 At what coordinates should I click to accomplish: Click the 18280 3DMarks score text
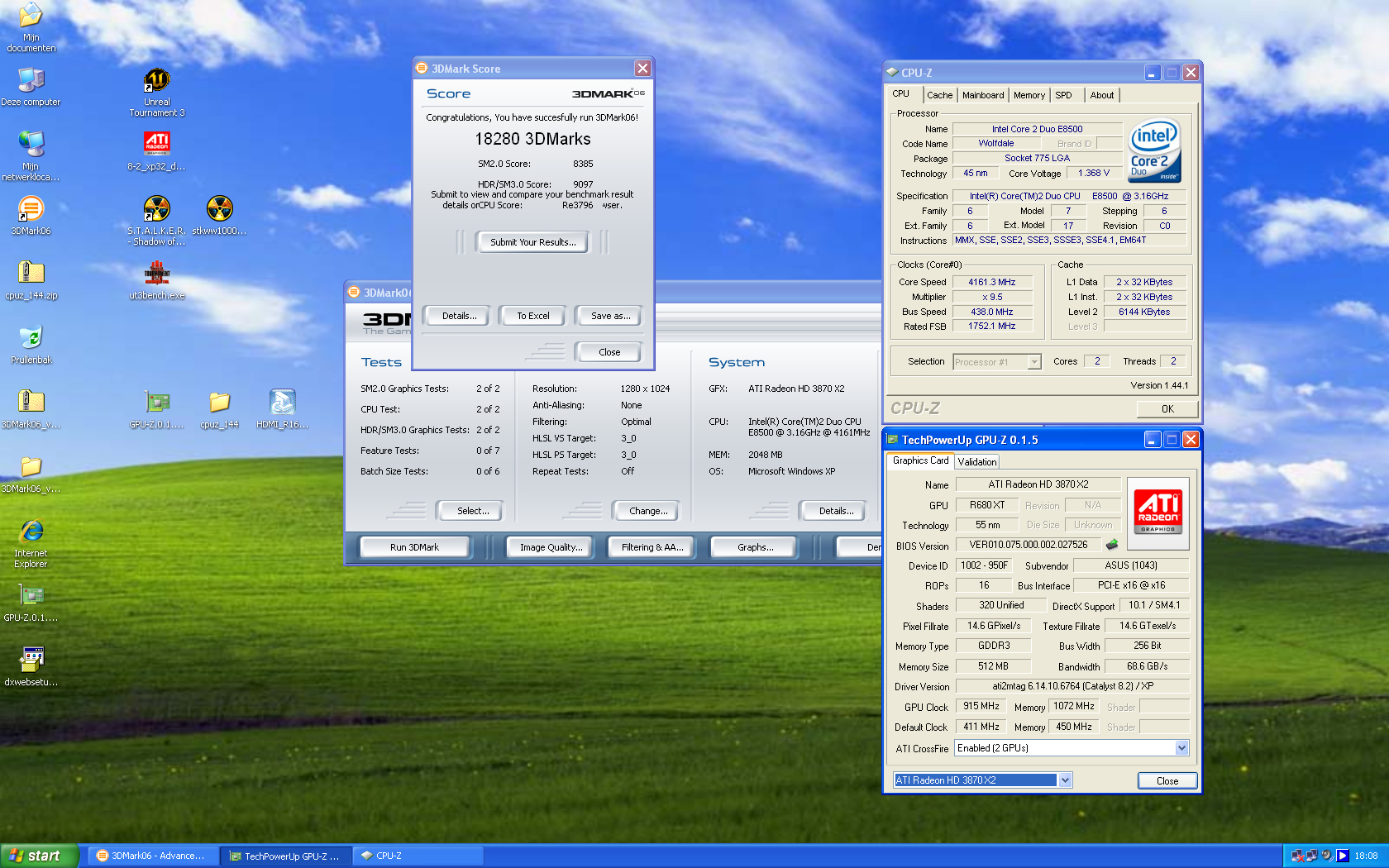pyautogui.click(x=532, y=139)
